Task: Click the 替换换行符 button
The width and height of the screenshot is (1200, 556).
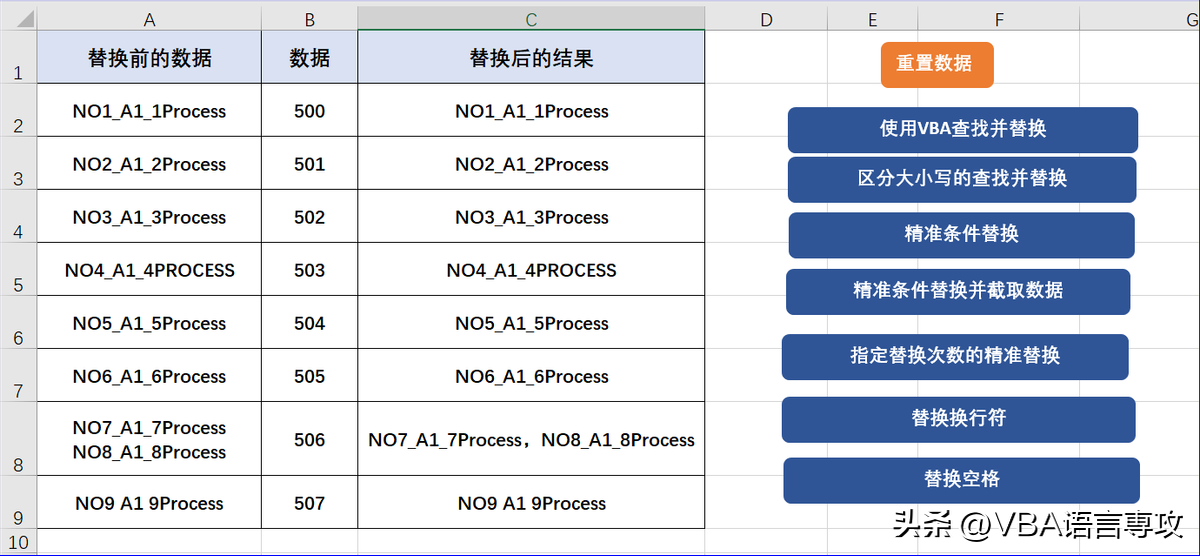Action: tap(958, 419)
